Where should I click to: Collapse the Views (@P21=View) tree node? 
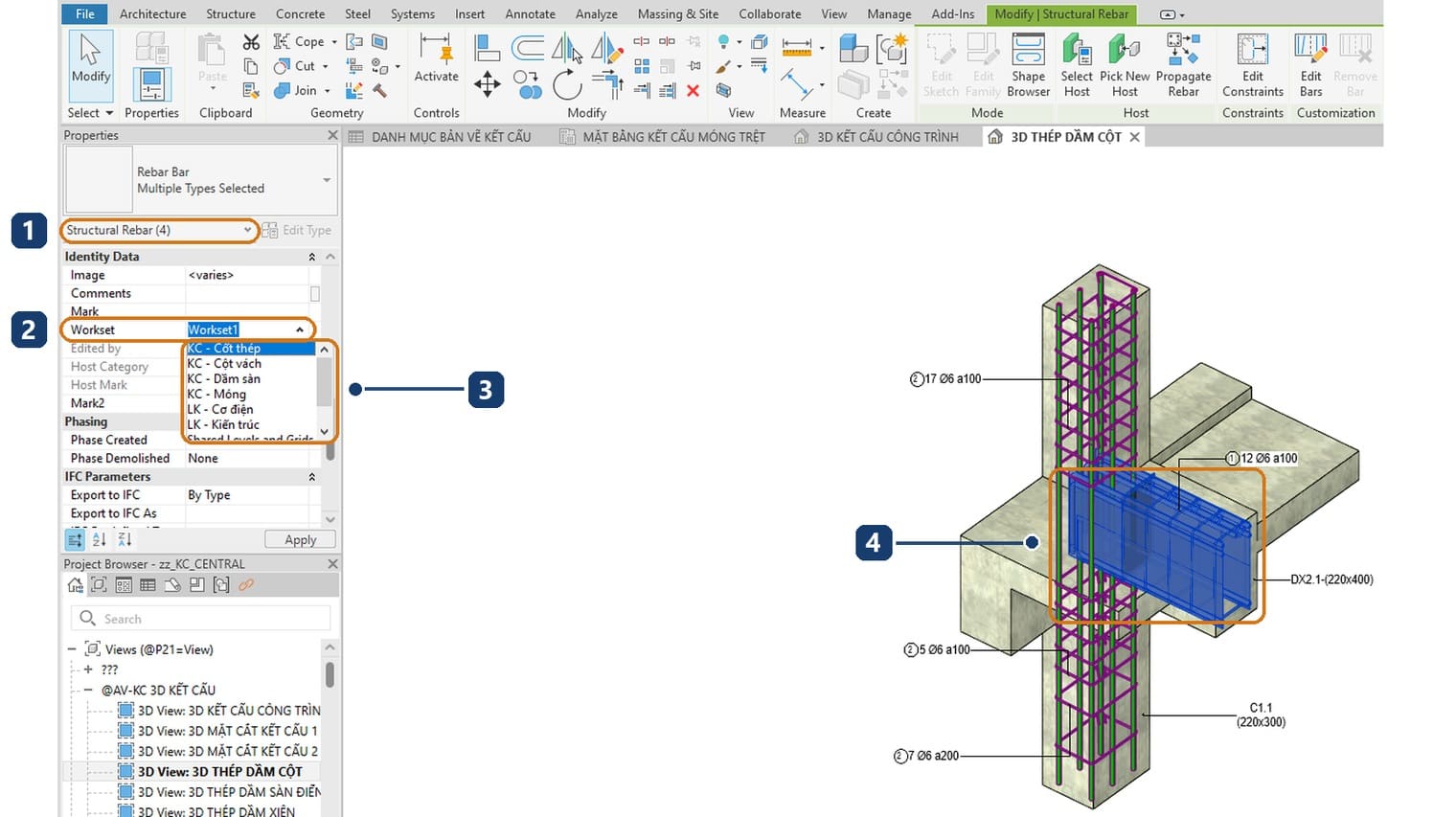[72, 649]
